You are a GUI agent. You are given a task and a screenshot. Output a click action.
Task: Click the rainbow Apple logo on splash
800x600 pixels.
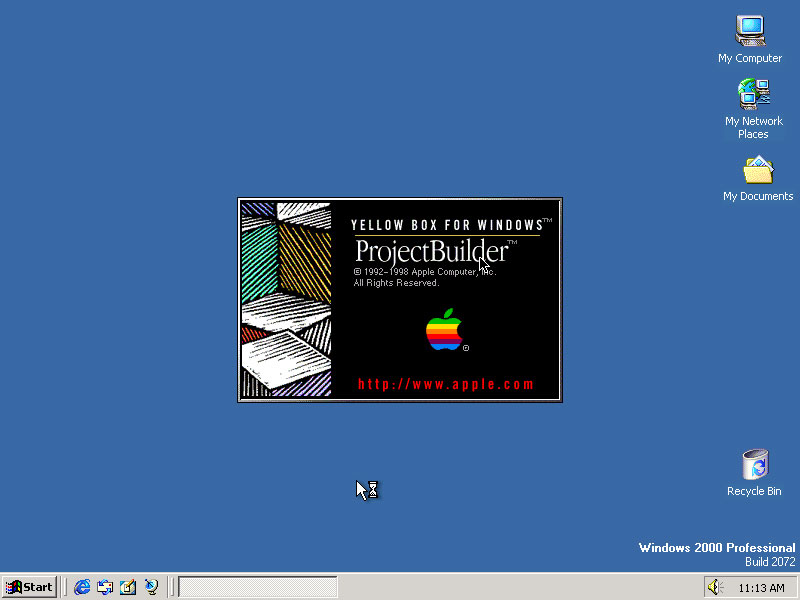(444, 330)
